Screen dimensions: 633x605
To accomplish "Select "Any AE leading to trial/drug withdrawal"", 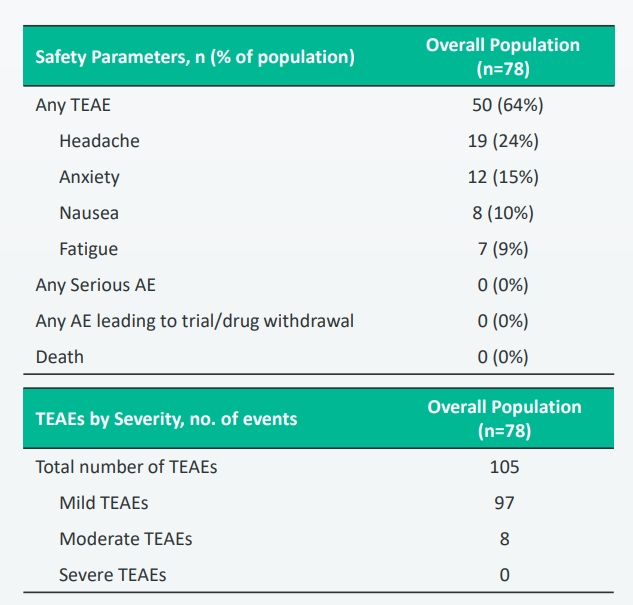I will 194,321.
